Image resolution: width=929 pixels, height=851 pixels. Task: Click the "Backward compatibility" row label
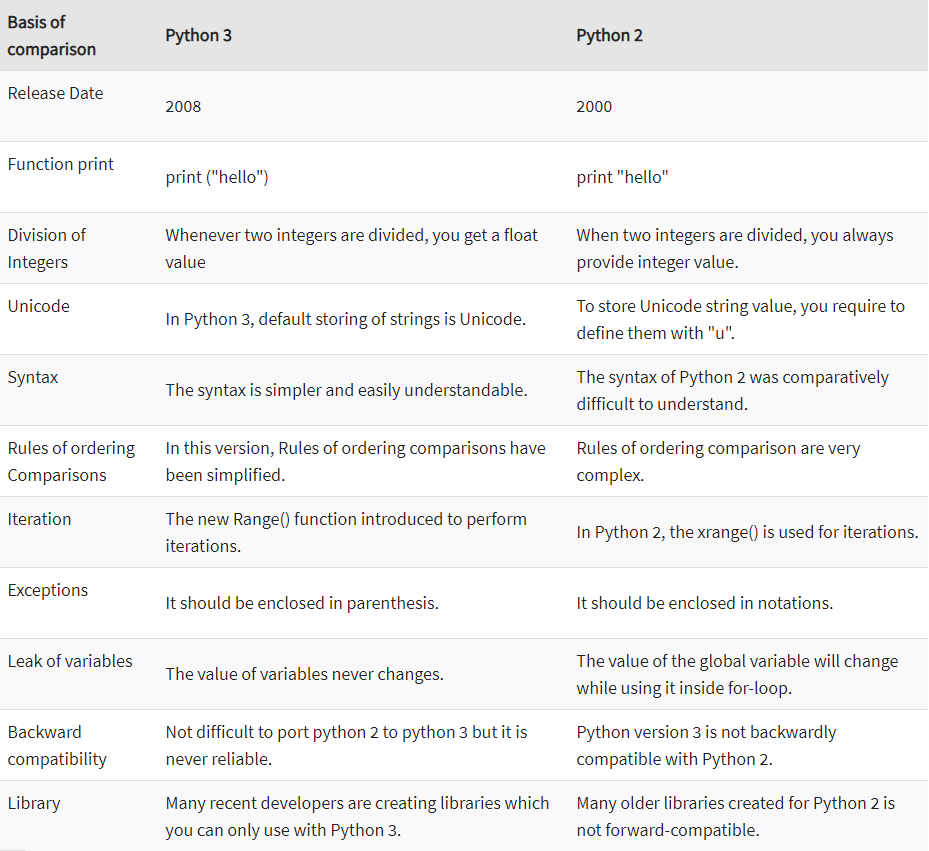coord(57,745)
